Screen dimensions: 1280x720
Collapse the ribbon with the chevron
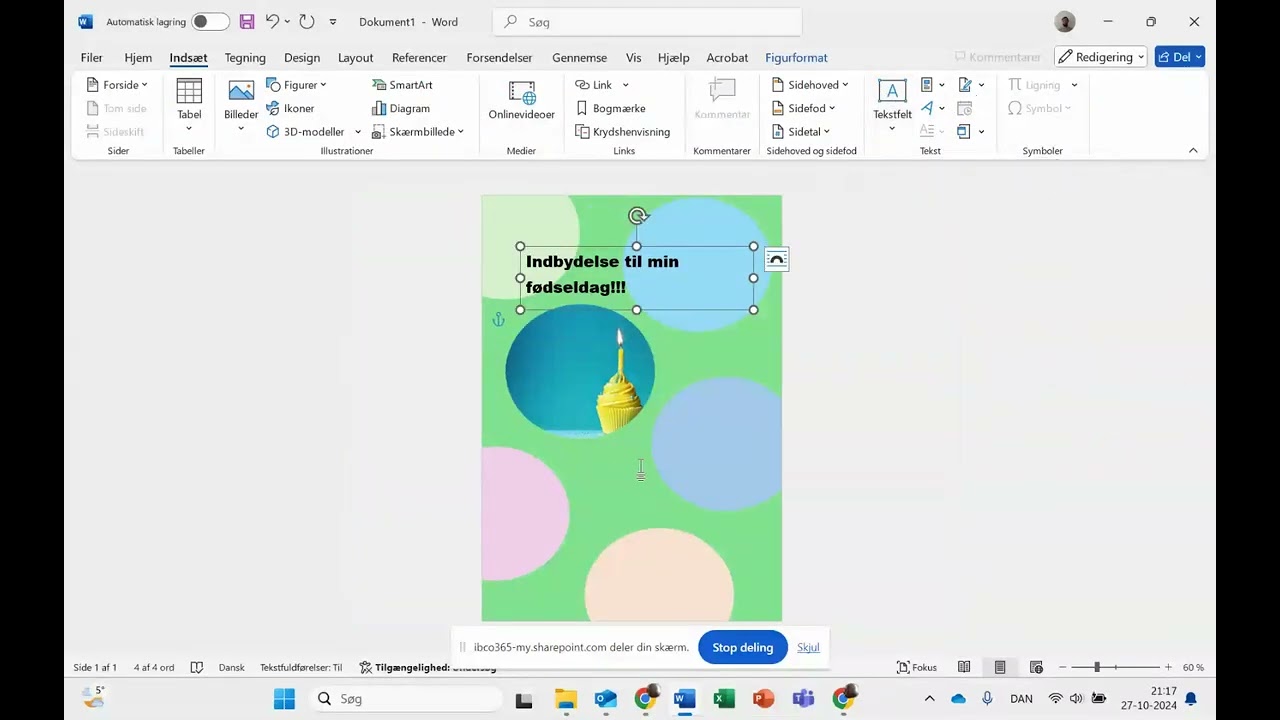(x=1193, y=151)
